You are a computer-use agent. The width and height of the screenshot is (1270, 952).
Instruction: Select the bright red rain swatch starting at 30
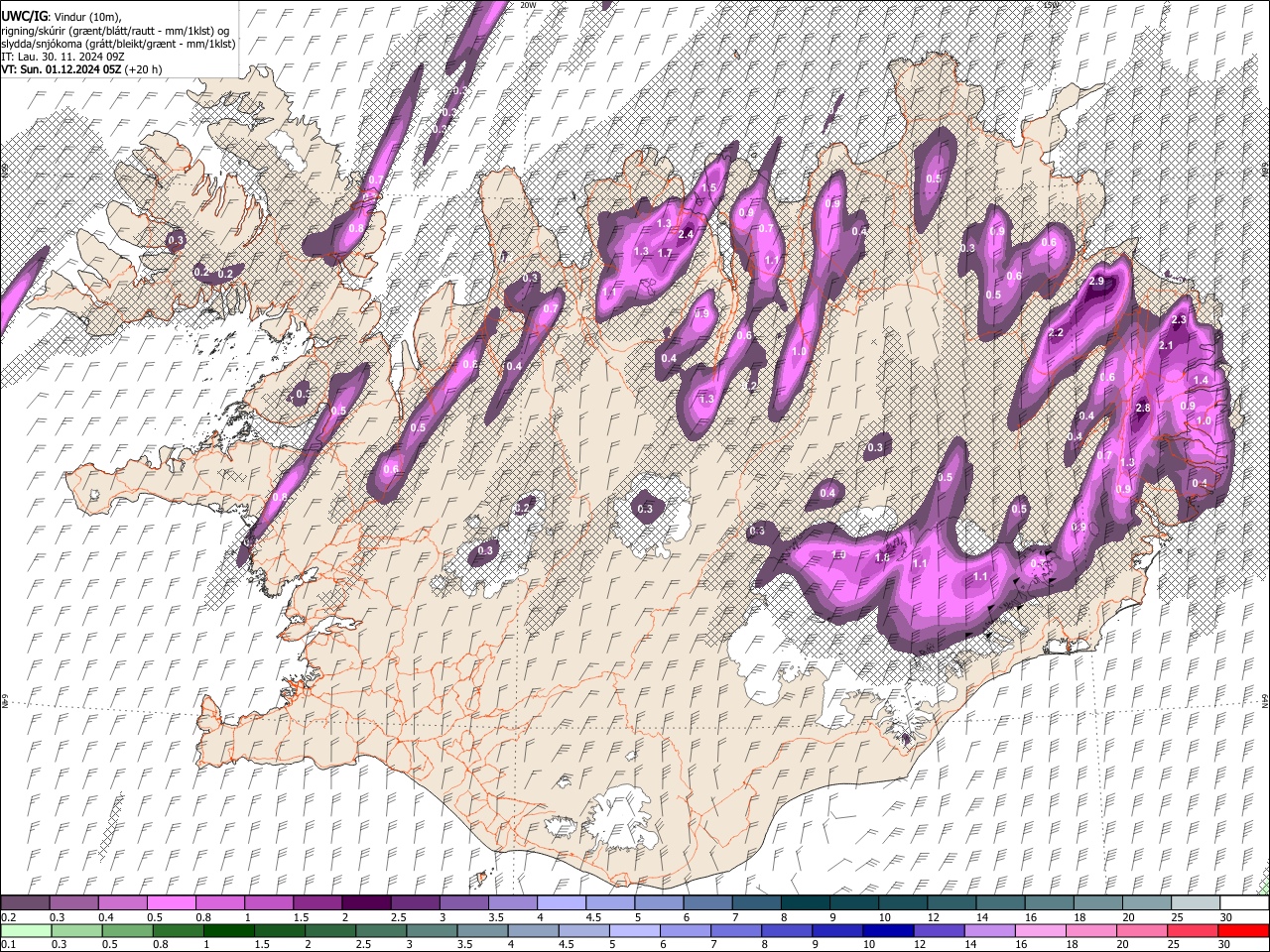(1243, 930)
